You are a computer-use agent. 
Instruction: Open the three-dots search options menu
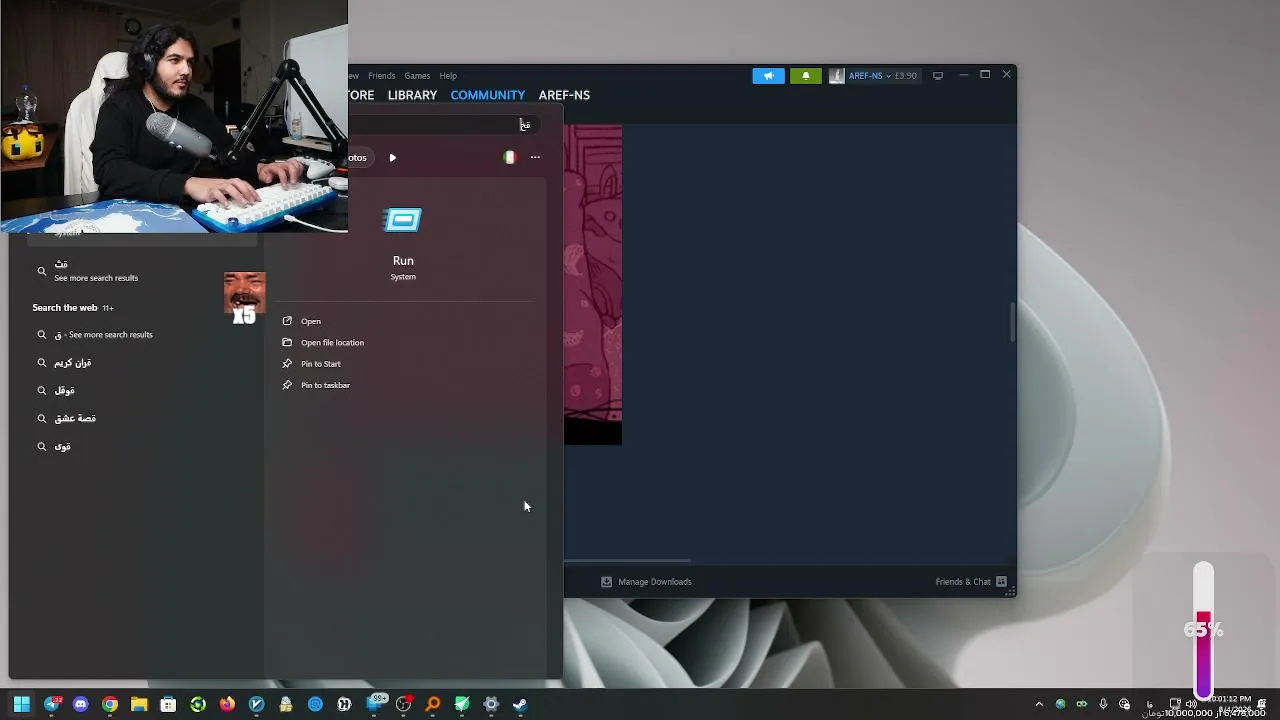(535, 157)
